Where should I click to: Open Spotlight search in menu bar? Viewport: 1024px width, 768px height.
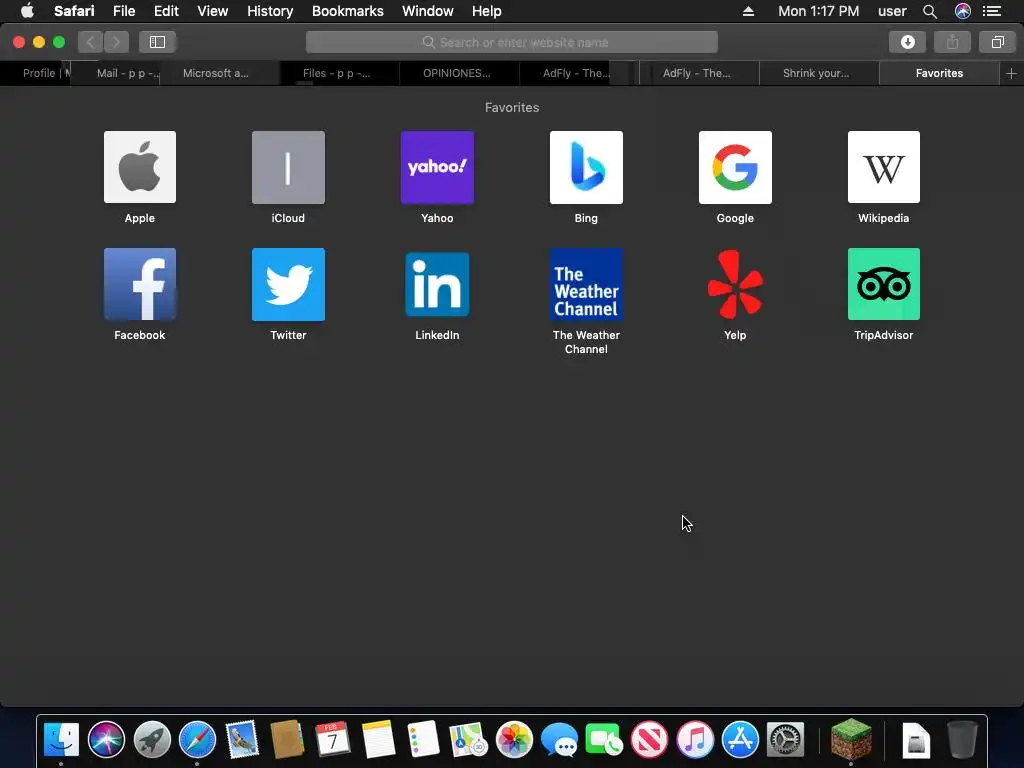[930, 11]
